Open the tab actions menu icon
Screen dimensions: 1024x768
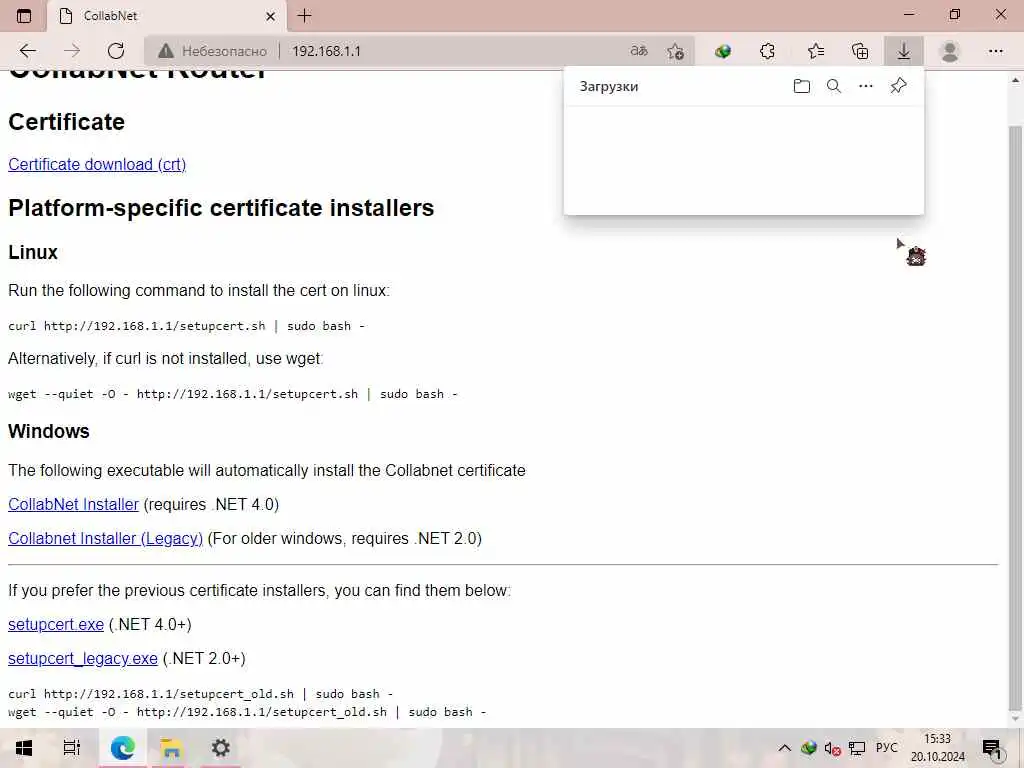click(24, 16)
